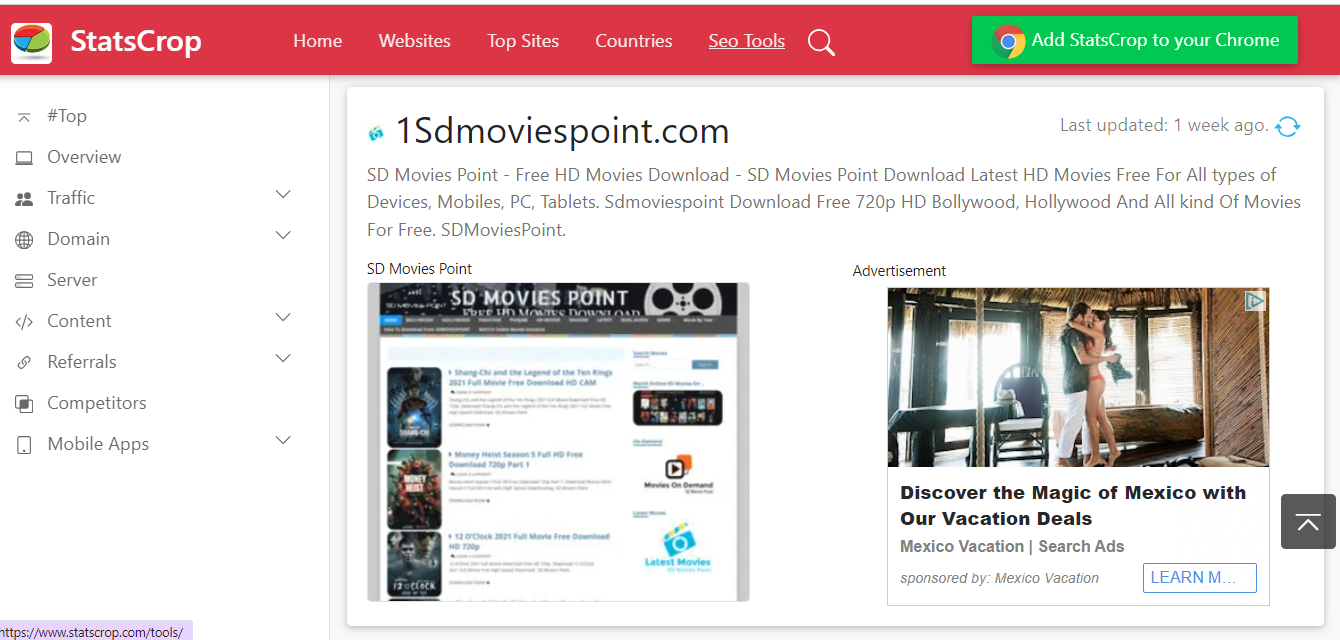Click 'Mexico Vacation | Search Ads' text

[1012, 547]
